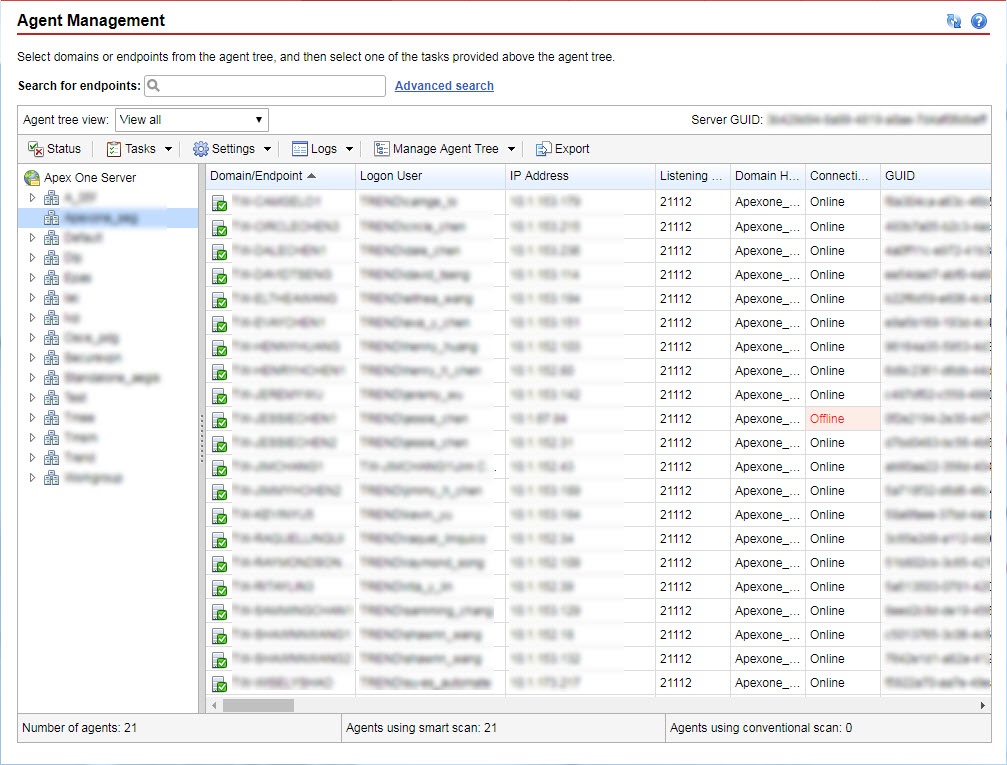Viewport: 1007px width, 765px height.
Task: Expand the first domain in the agent tree
Action: coord(33,198)
